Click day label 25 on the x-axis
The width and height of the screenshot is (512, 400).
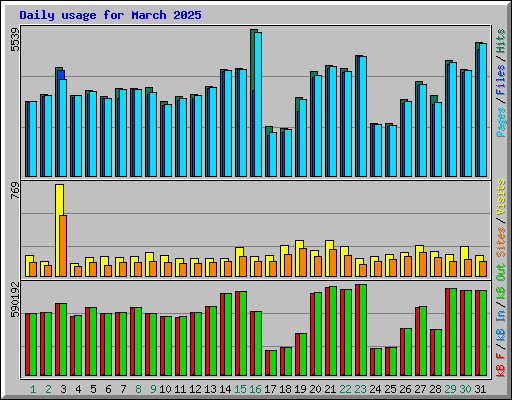tap(390, 389)
